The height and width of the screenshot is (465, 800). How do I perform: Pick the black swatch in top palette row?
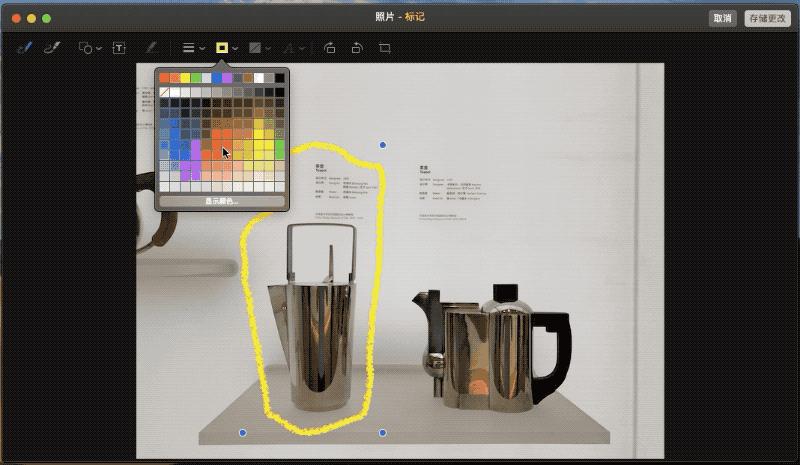(280, 78)
